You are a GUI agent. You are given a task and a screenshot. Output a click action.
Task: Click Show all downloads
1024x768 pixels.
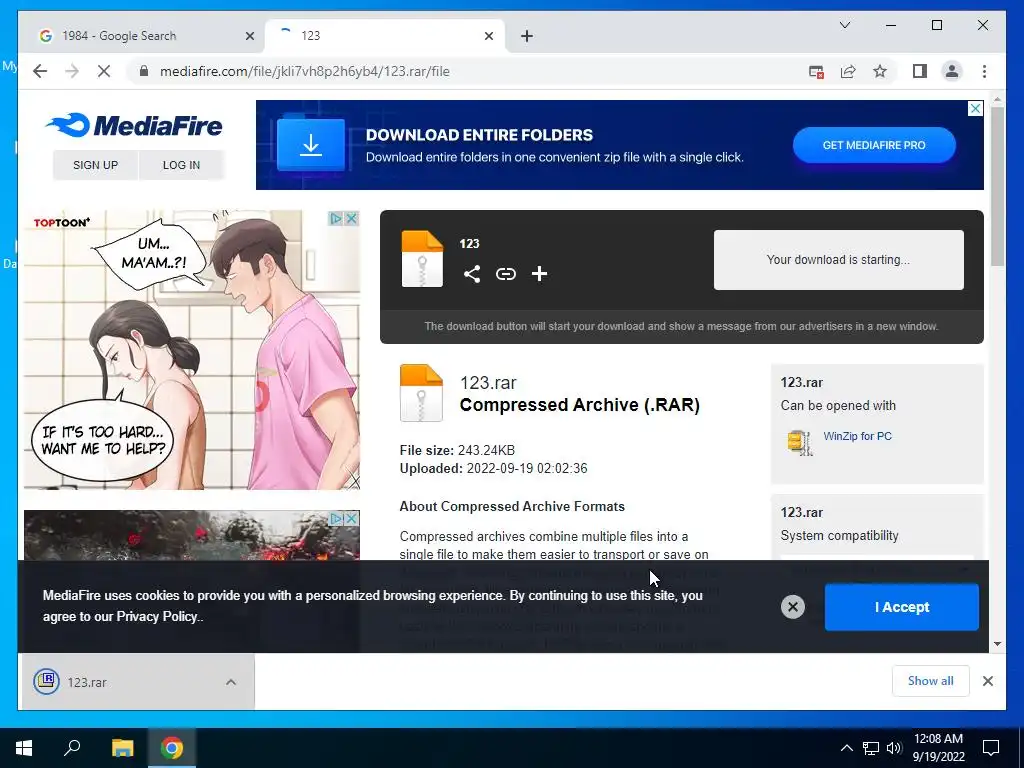[x=930, y=680]
